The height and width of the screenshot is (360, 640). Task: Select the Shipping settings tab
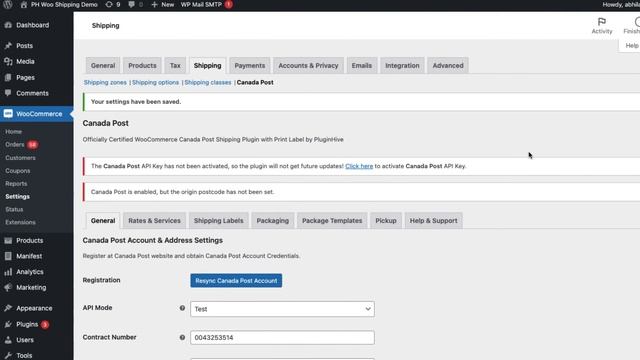coord(207,66)
